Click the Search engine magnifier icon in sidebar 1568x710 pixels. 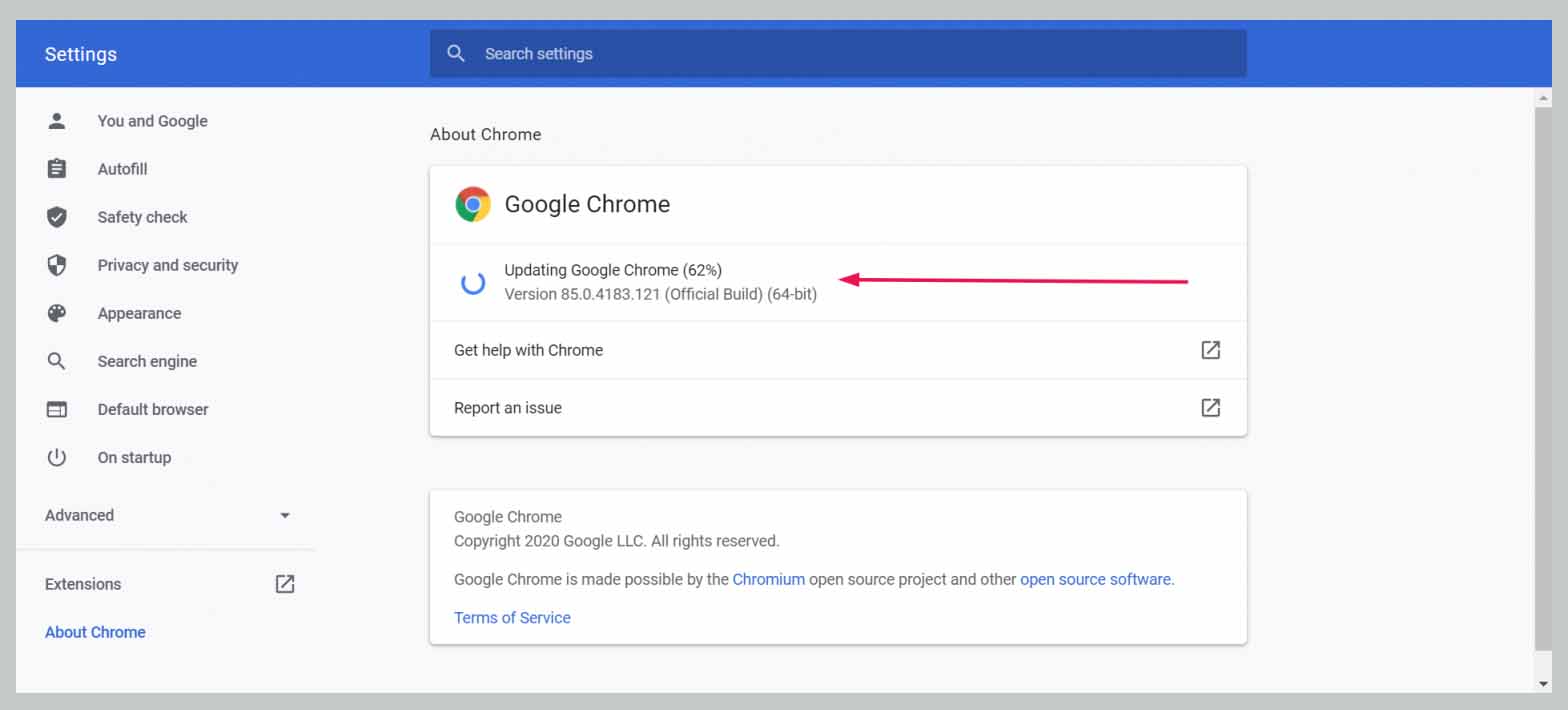pyautogui.click(x=57, y=361)
